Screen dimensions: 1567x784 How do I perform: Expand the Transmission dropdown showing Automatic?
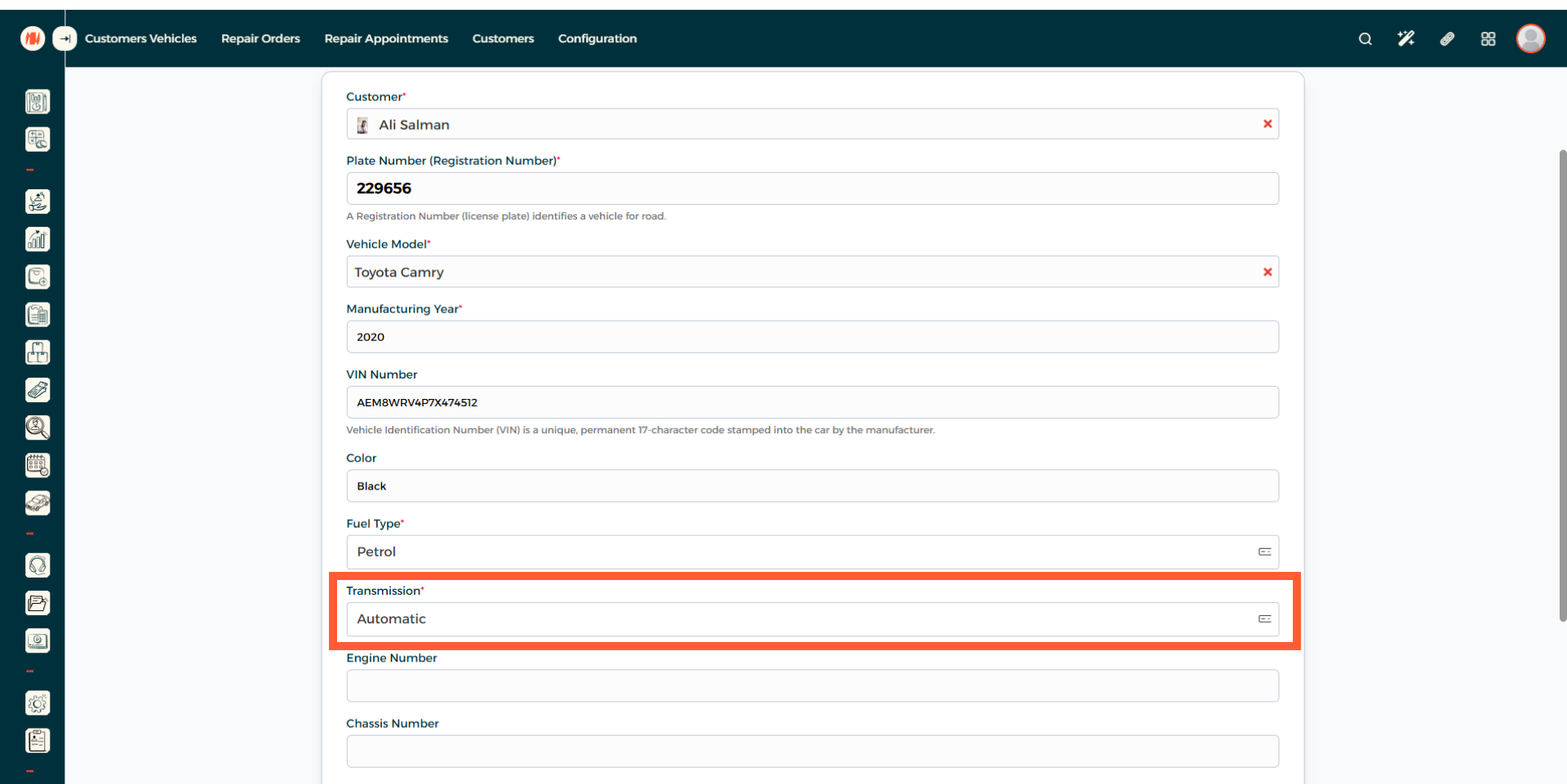coord(811,619)
